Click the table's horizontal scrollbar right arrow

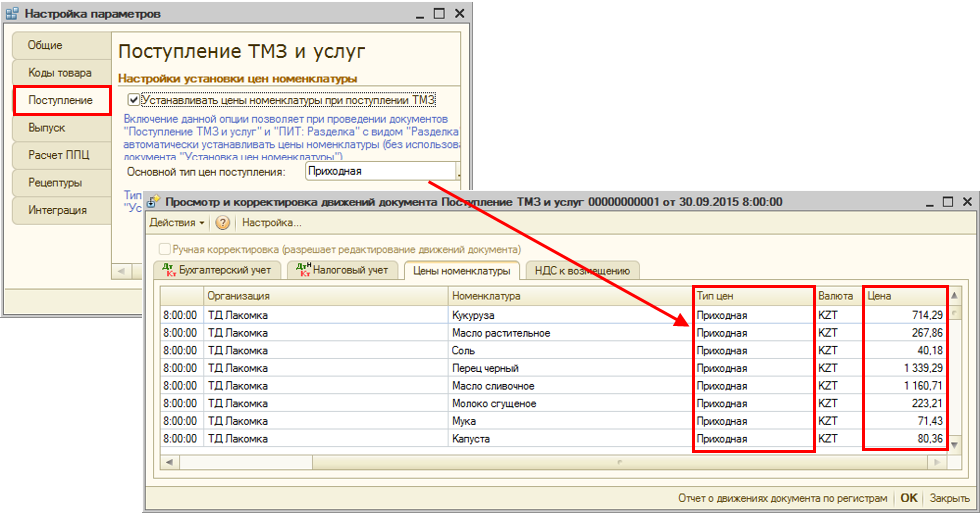[937, 461]
